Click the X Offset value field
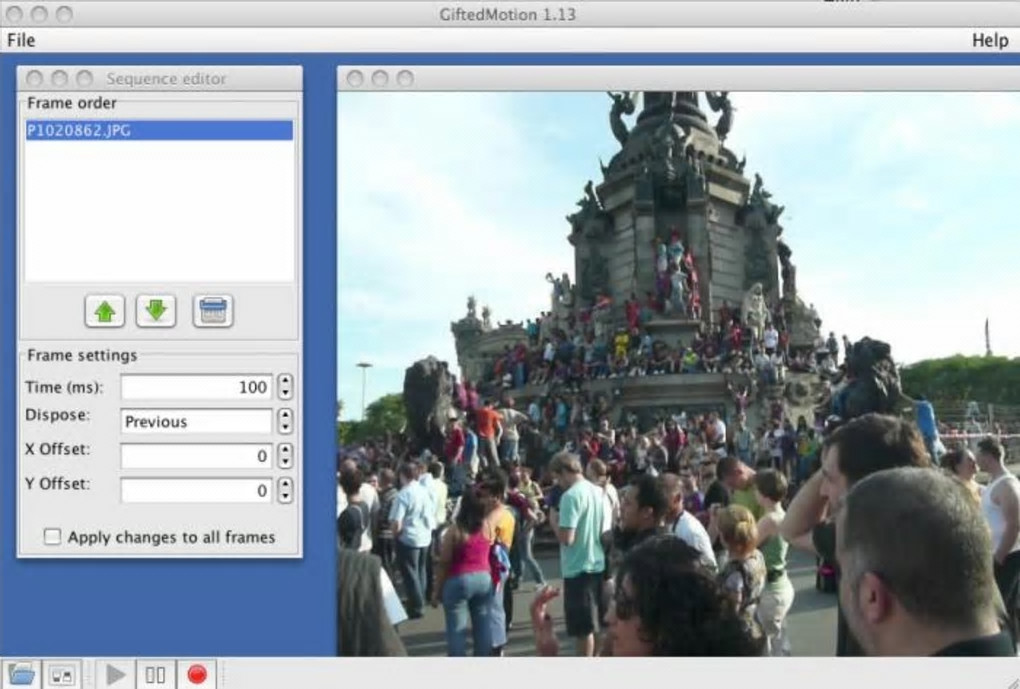This screenshot has height=689, width=1020. (196, 456)
